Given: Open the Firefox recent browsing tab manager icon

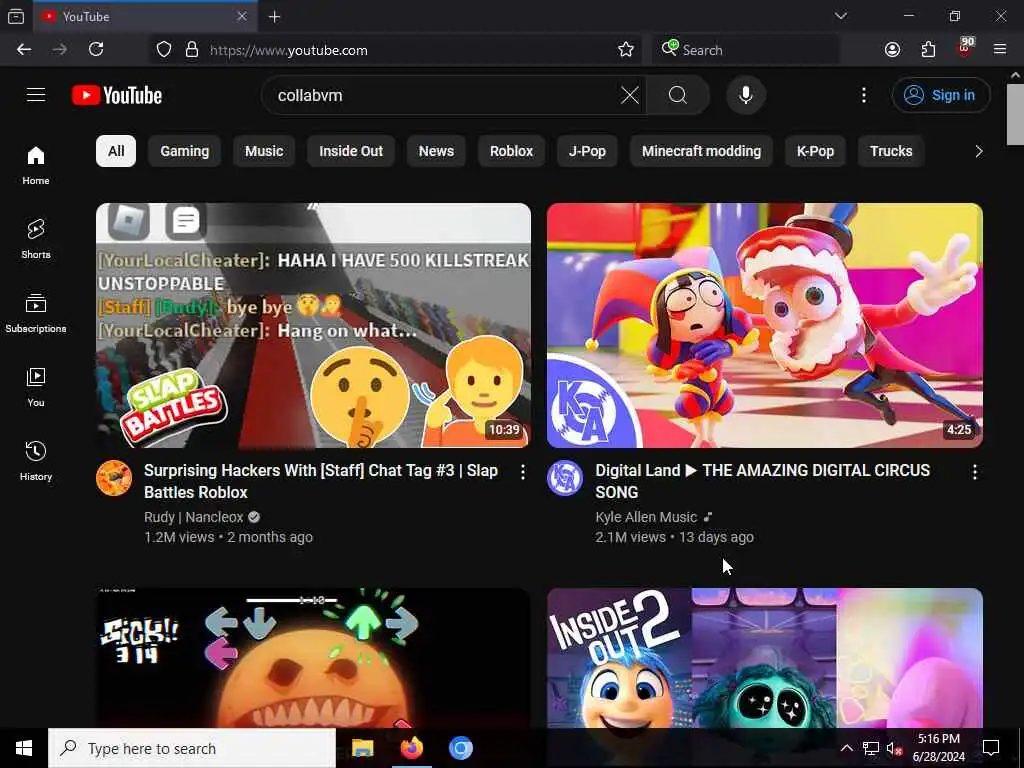Looking at the screenshot, I should [x=16, y=16].
